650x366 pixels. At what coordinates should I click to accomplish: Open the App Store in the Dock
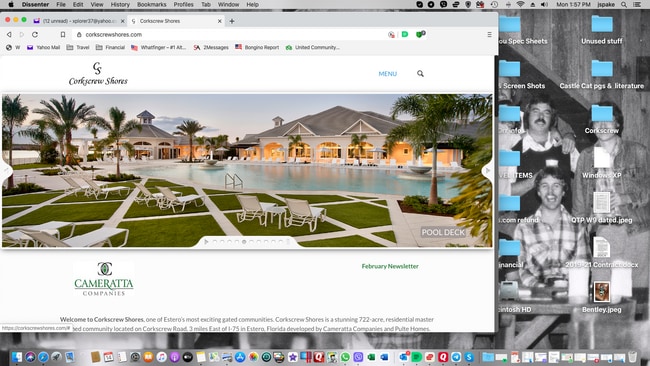(x=240, y=357)
